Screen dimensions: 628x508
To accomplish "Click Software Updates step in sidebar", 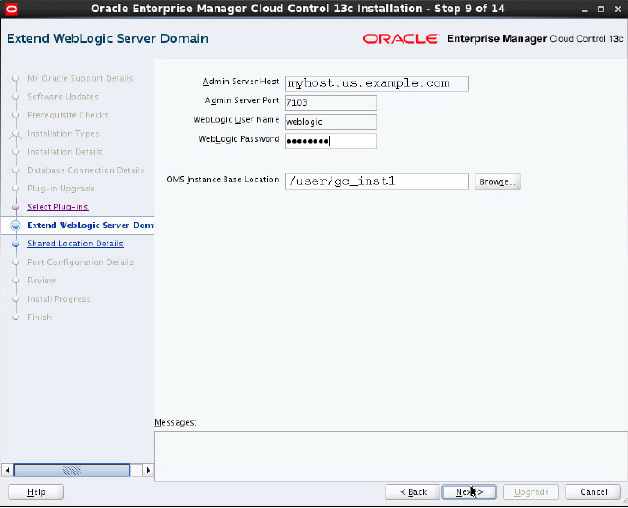I will pos(63,97).
